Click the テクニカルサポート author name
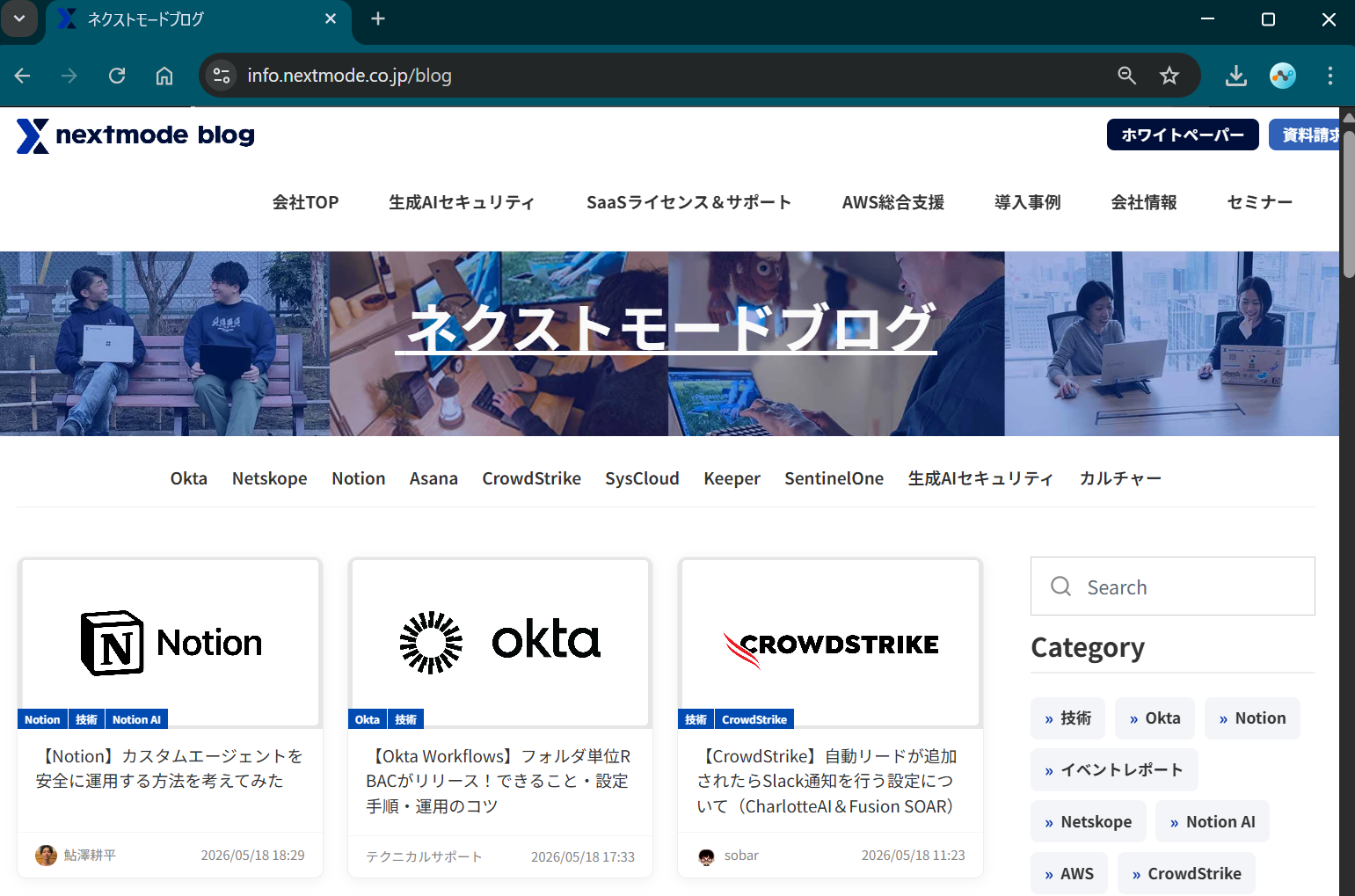Viewport: 1355px width, 896px height. tap(424, 856)
